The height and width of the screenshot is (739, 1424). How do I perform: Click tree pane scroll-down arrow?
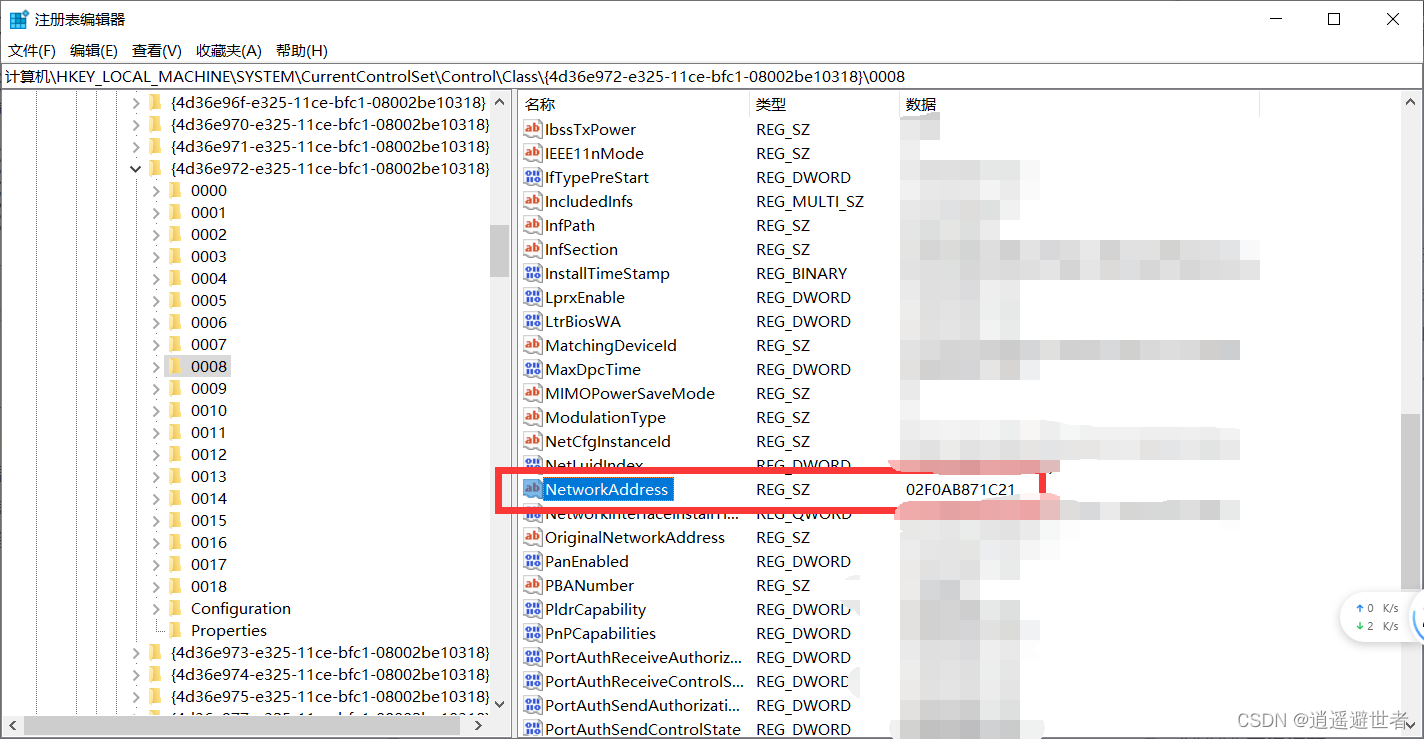(499, 705)
